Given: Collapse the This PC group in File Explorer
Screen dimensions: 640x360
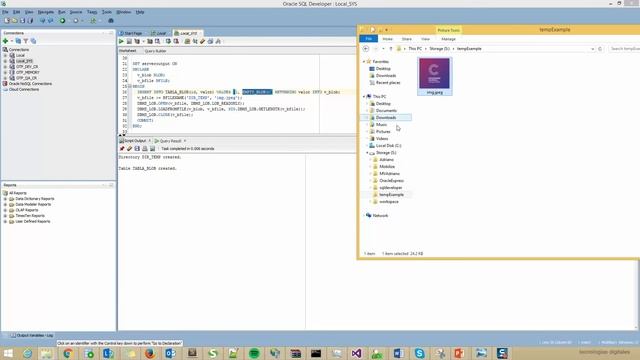Looking at the screenshot, I should click(x=364, y=96).
